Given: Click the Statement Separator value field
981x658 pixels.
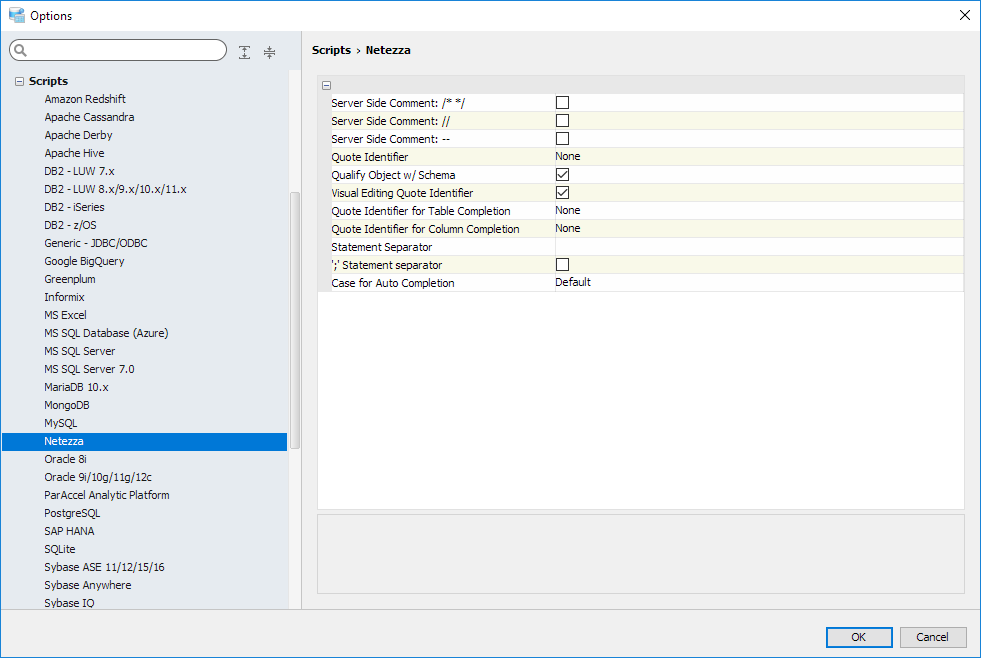Looking at the screenshot, I should click(x=757, y=246).
